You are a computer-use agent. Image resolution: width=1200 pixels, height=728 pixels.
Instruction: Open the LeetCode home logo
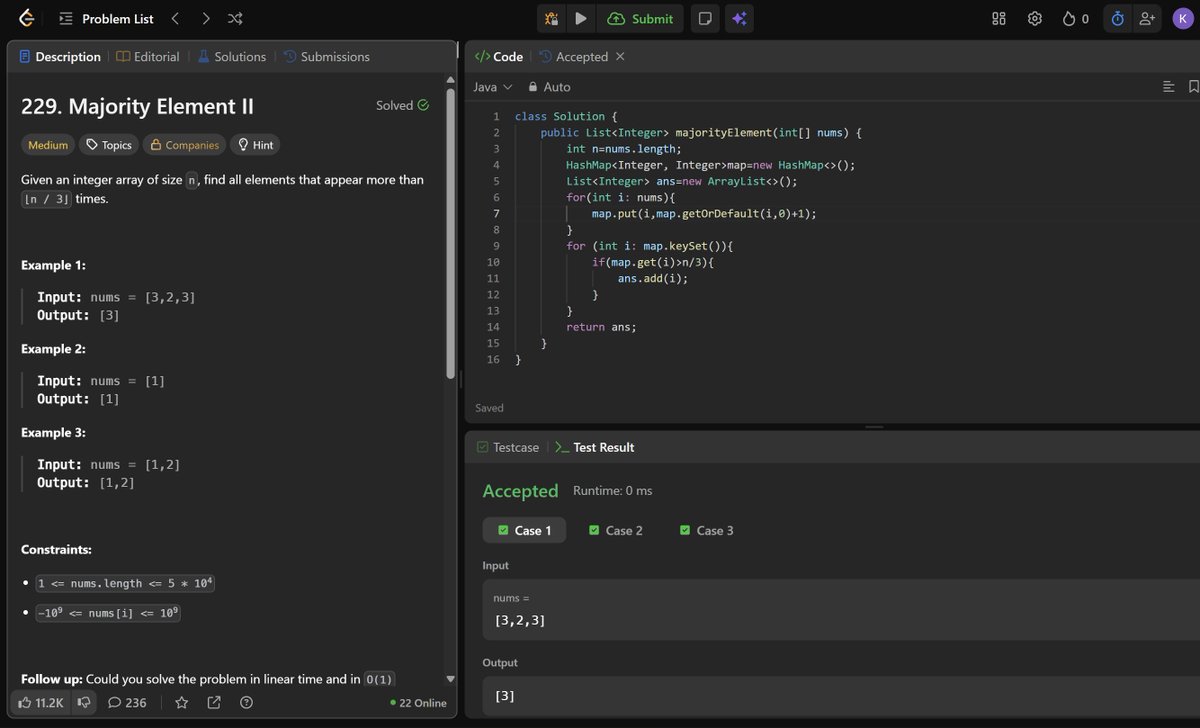point(27,18)
